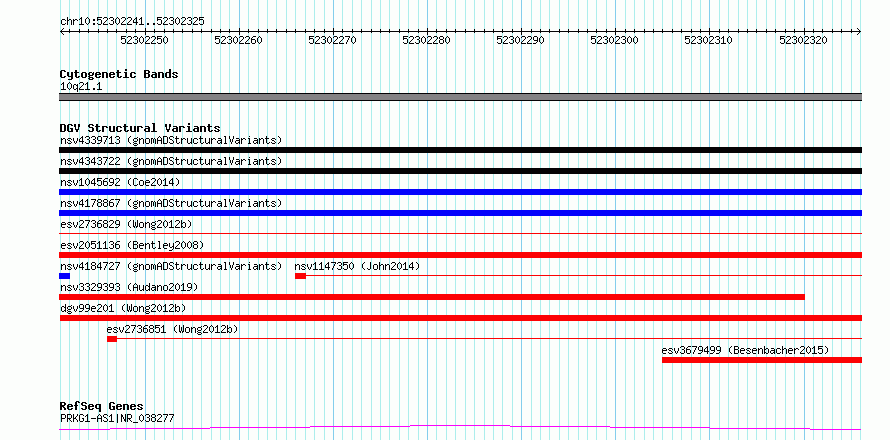Click the blue bar for nsv1045692
The width and height of the screenshot is (890, 440).
[x=460, y=192]
